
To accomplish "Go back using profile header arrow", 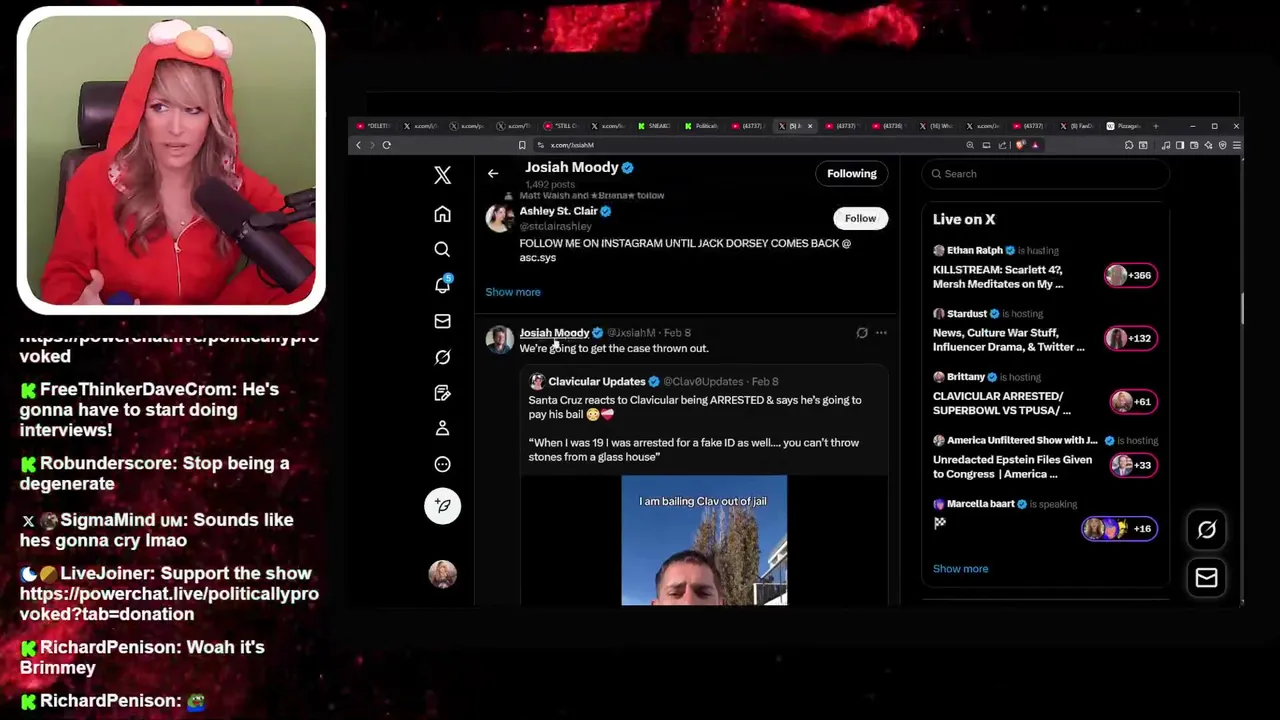I will click(x=493, y=174).
